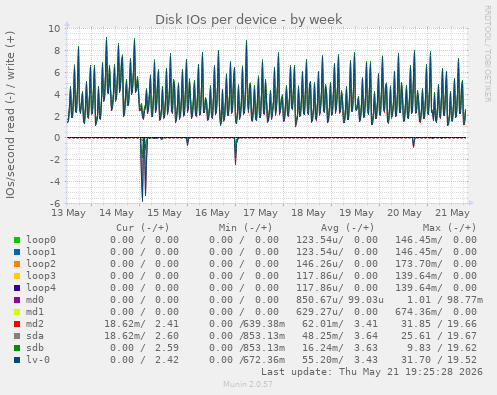Select the md1 legend label
Image resolution: width=497 pixels, height=395 pixels.
(x=35, y=312)
